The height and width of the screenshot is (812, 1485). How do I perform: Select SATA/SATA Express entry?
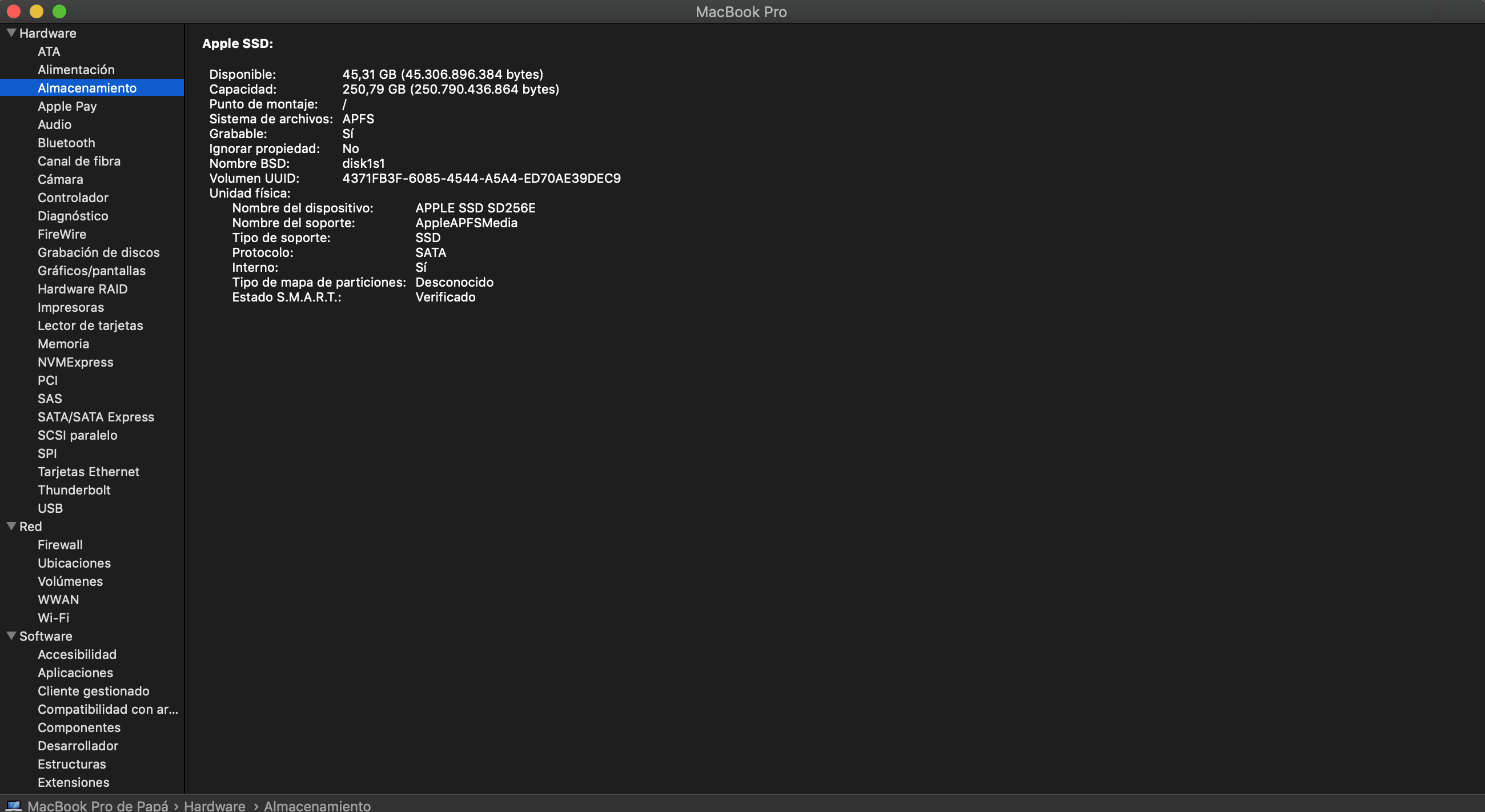click(x=96, y=417)
